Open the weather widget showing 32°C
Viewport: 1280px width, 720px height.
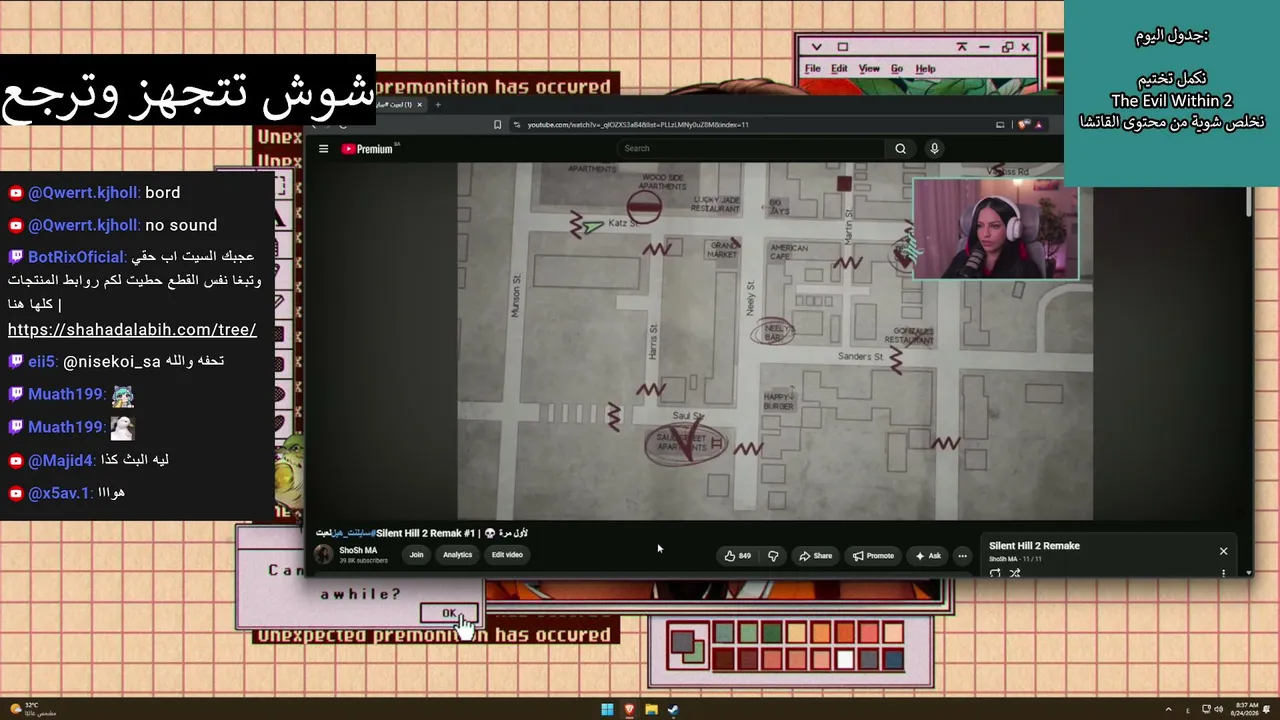click(33, 709)
